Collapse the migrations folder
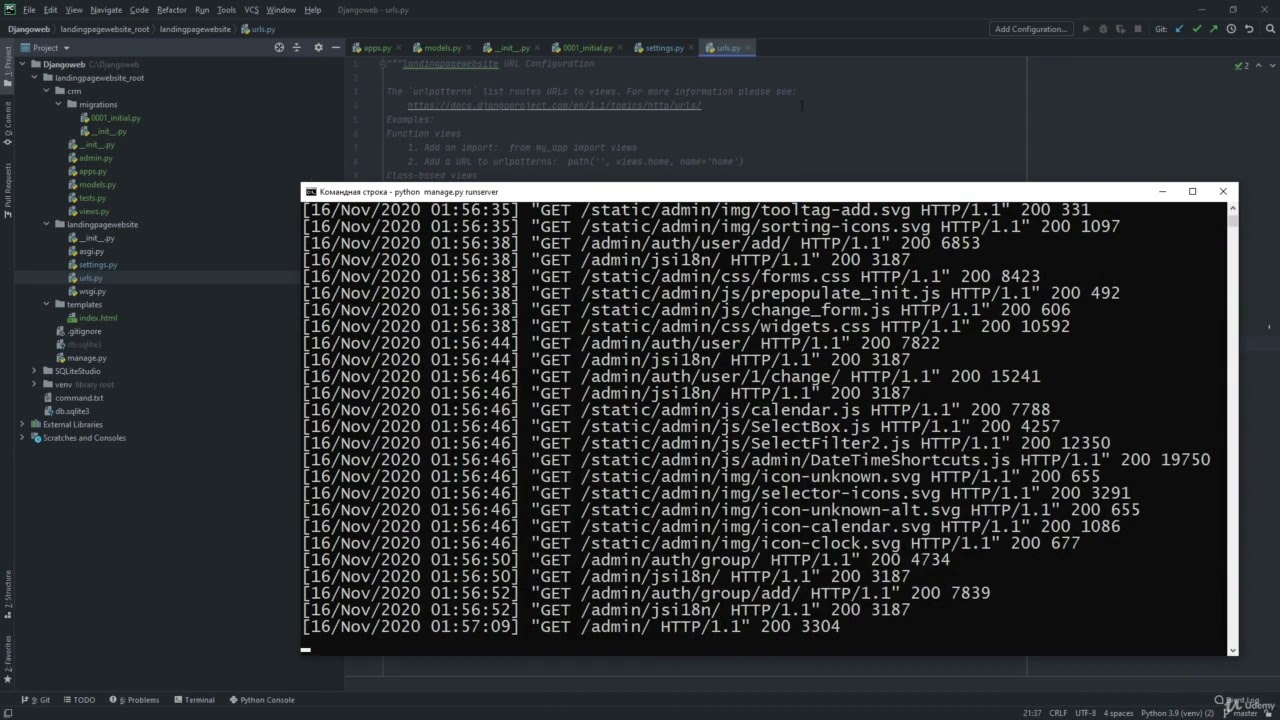1280x720 pixels. click(x=58, y=104)
